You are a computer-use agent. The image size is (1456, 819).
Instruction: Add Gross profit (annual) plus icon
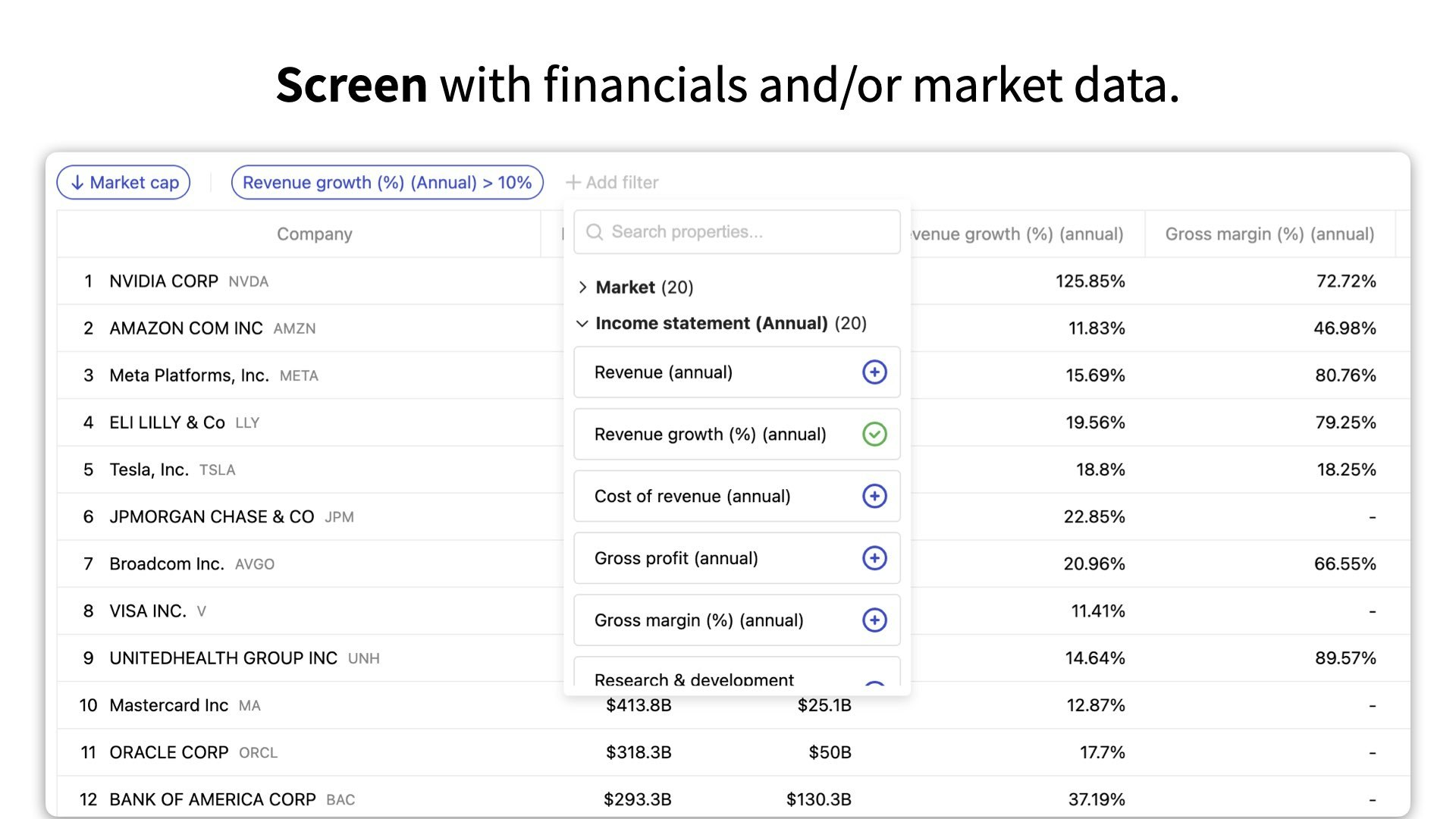point(874,558)
